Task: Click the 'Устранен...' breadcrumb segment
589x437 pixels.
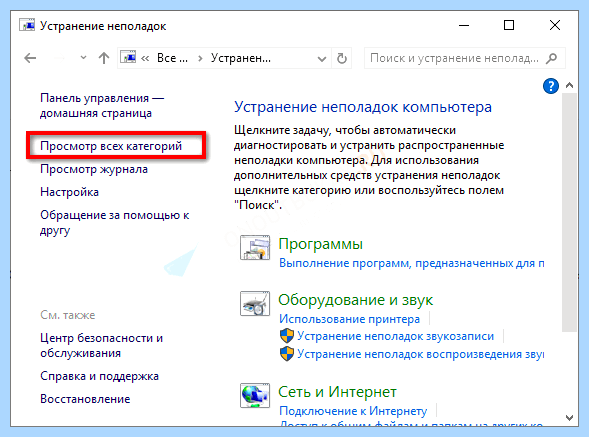Action: click(x=240, y=58)
